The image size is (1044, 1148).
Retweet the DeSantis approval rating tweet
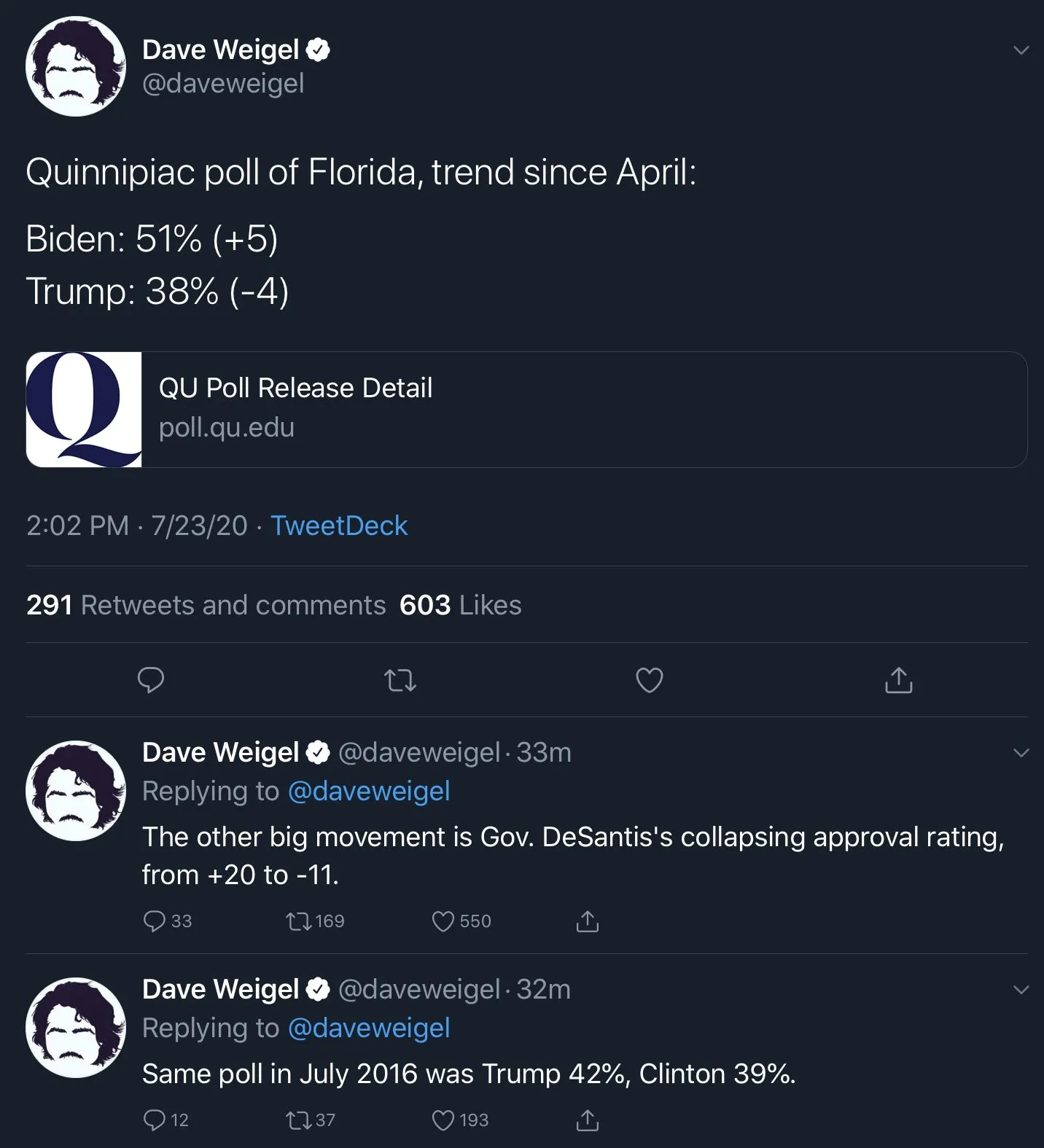(x=299, y=921)
